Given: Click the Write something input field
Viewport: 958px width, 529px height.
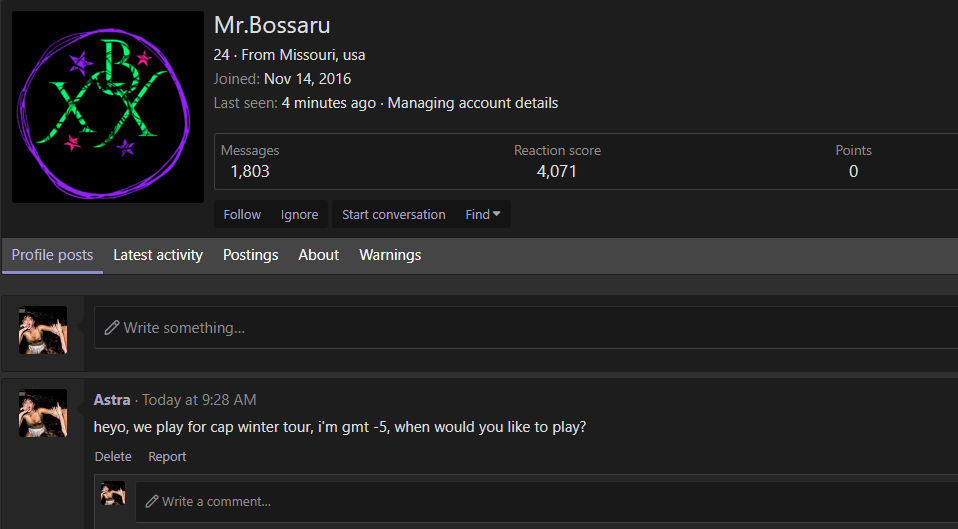Looking at the screenshot, I should point(525,328).
